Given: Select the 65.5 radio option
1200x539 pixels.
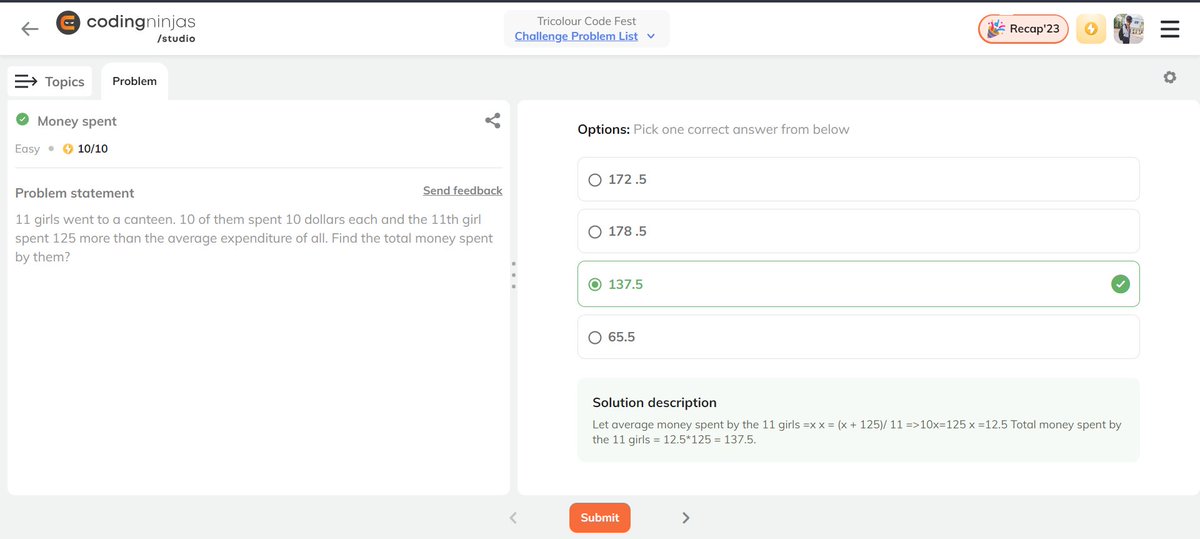Looking at the screenshot, I should [595, 338].
